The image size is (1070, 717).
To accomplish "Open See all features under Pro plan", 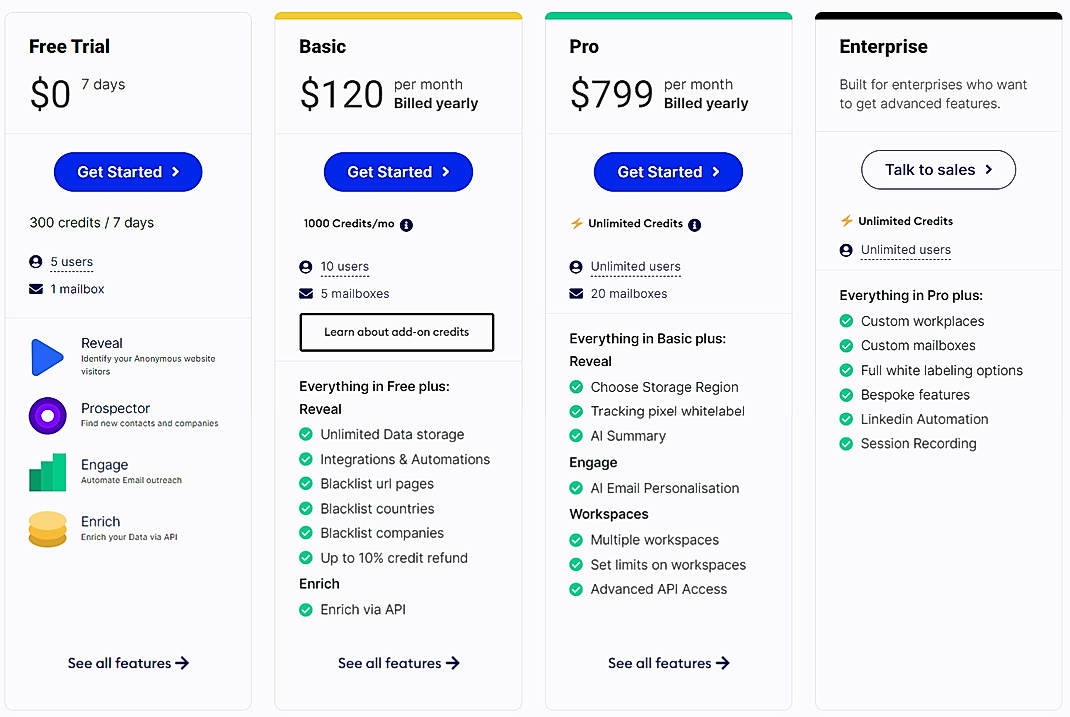I will (668, 663).
